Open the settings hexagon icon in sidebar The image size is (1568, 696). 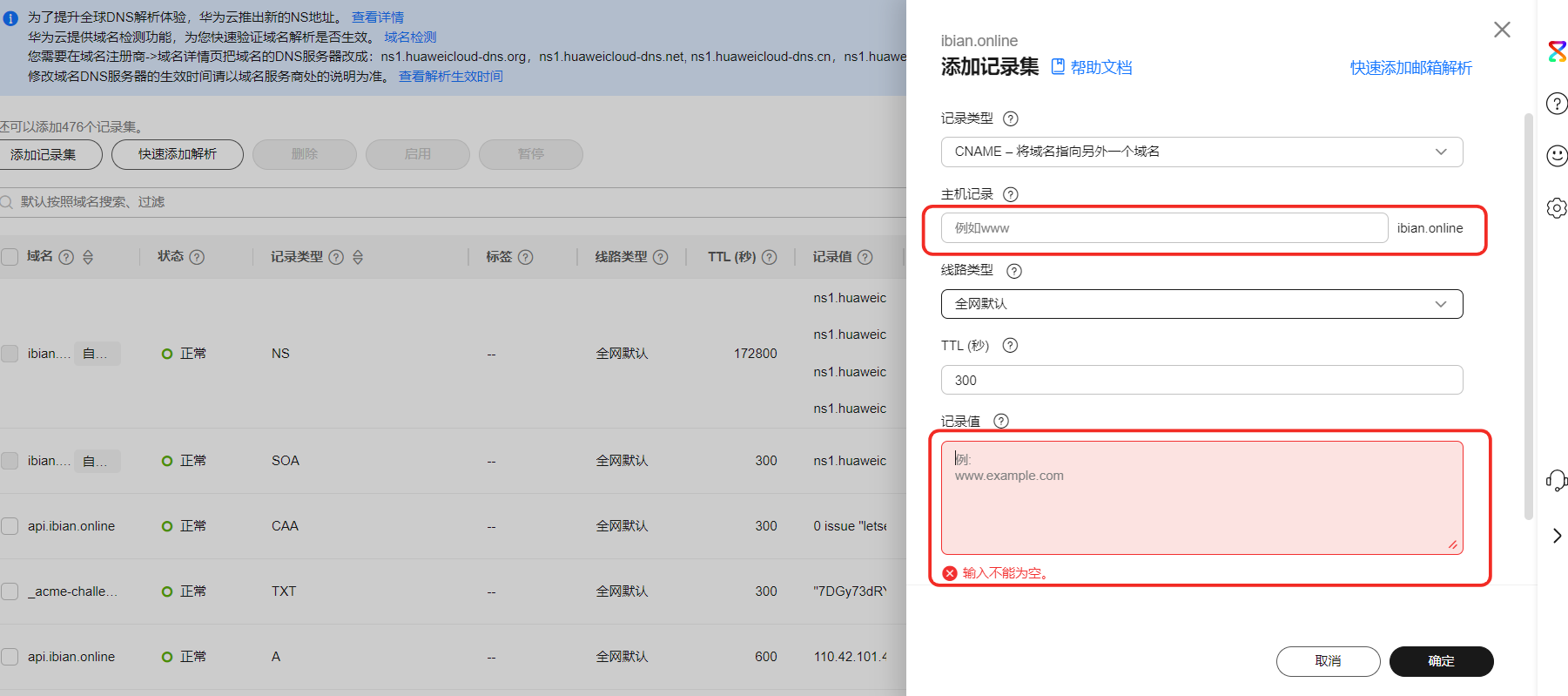1557,208
